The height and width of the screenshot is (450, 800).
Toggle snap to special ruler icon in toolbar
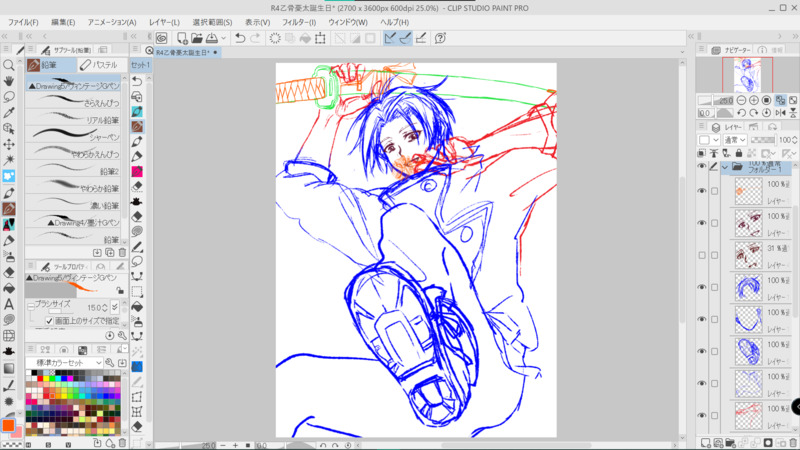click(x=406, y=38)
